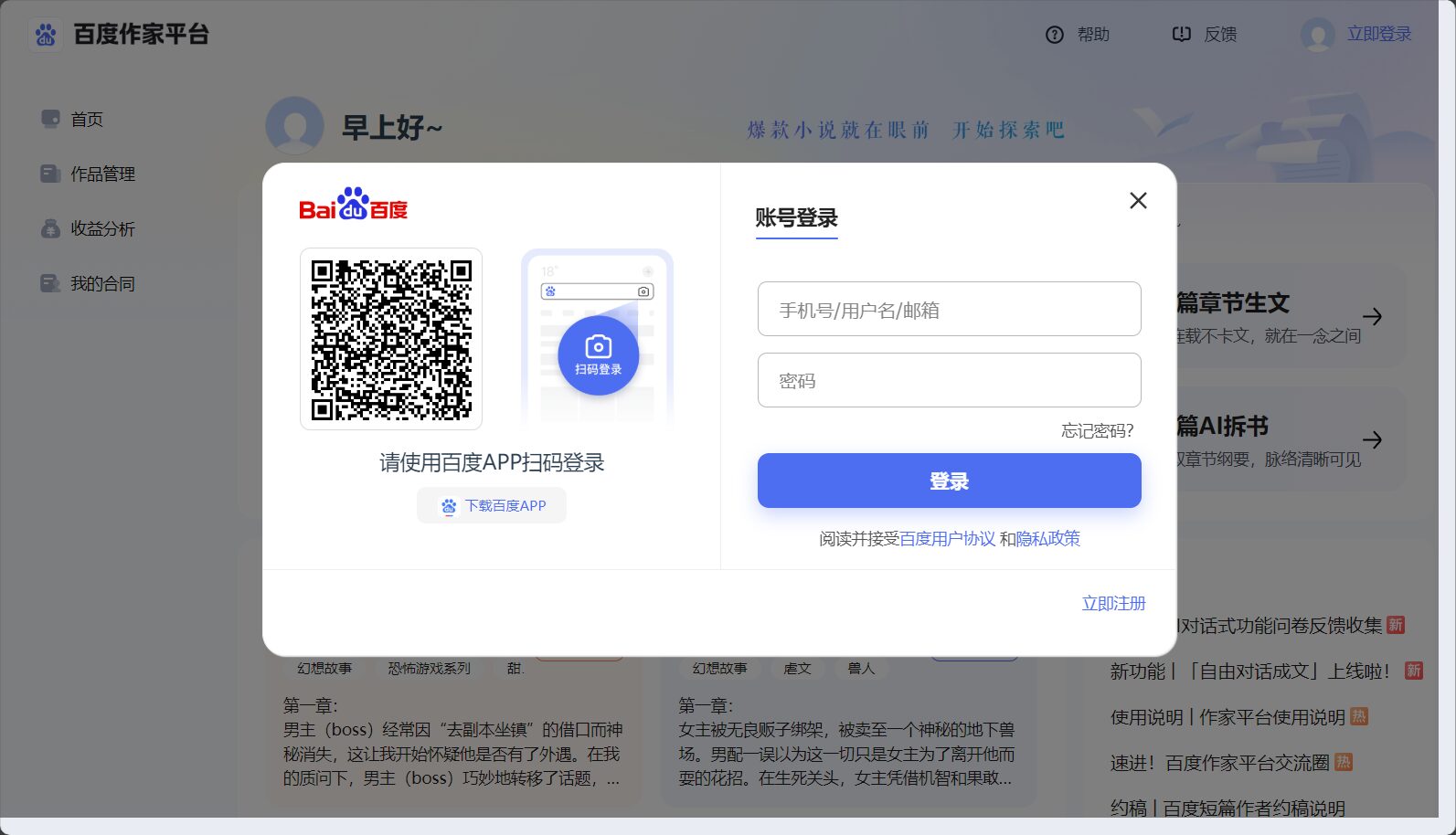This screenshot has width=1456, height=835.
Task: Open 使用说明 | 作家平台使用说明 notice
Action: coord(1228,717)
